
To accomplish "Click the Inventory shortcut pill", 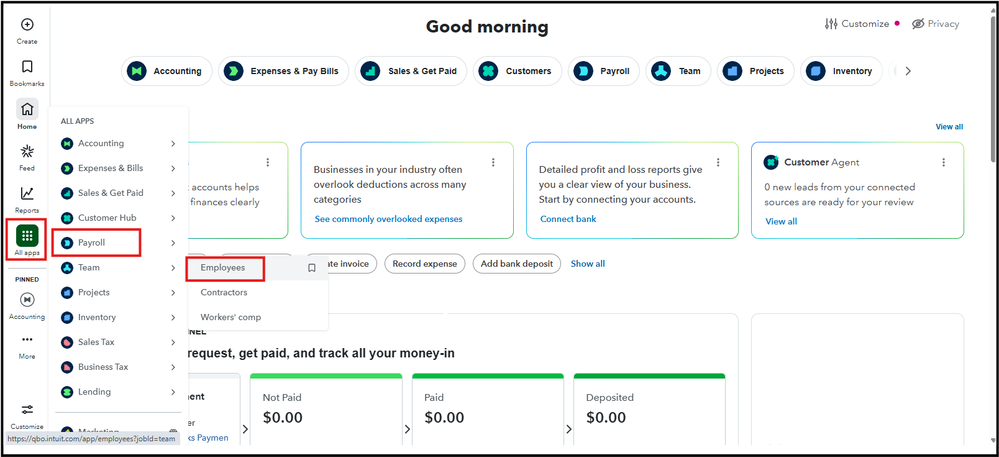I will tap(840, 71).
